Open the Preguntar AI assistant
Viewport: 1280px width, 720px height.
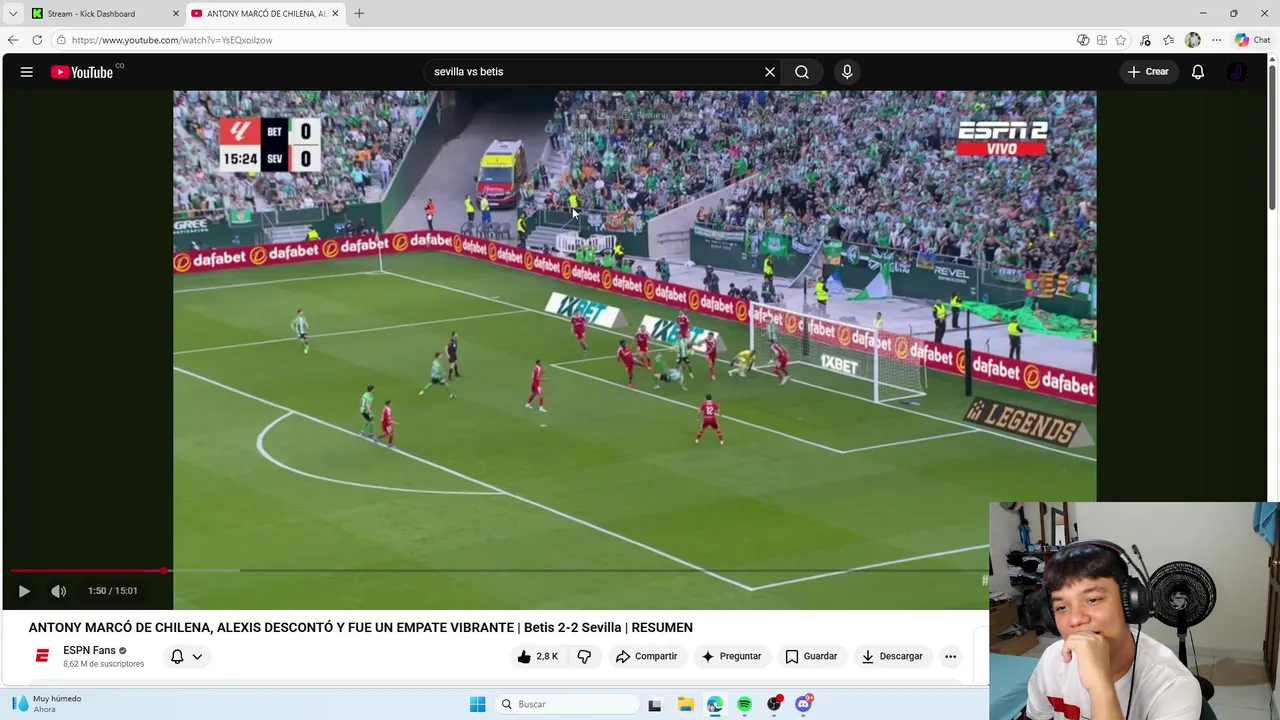pos(731,656)
